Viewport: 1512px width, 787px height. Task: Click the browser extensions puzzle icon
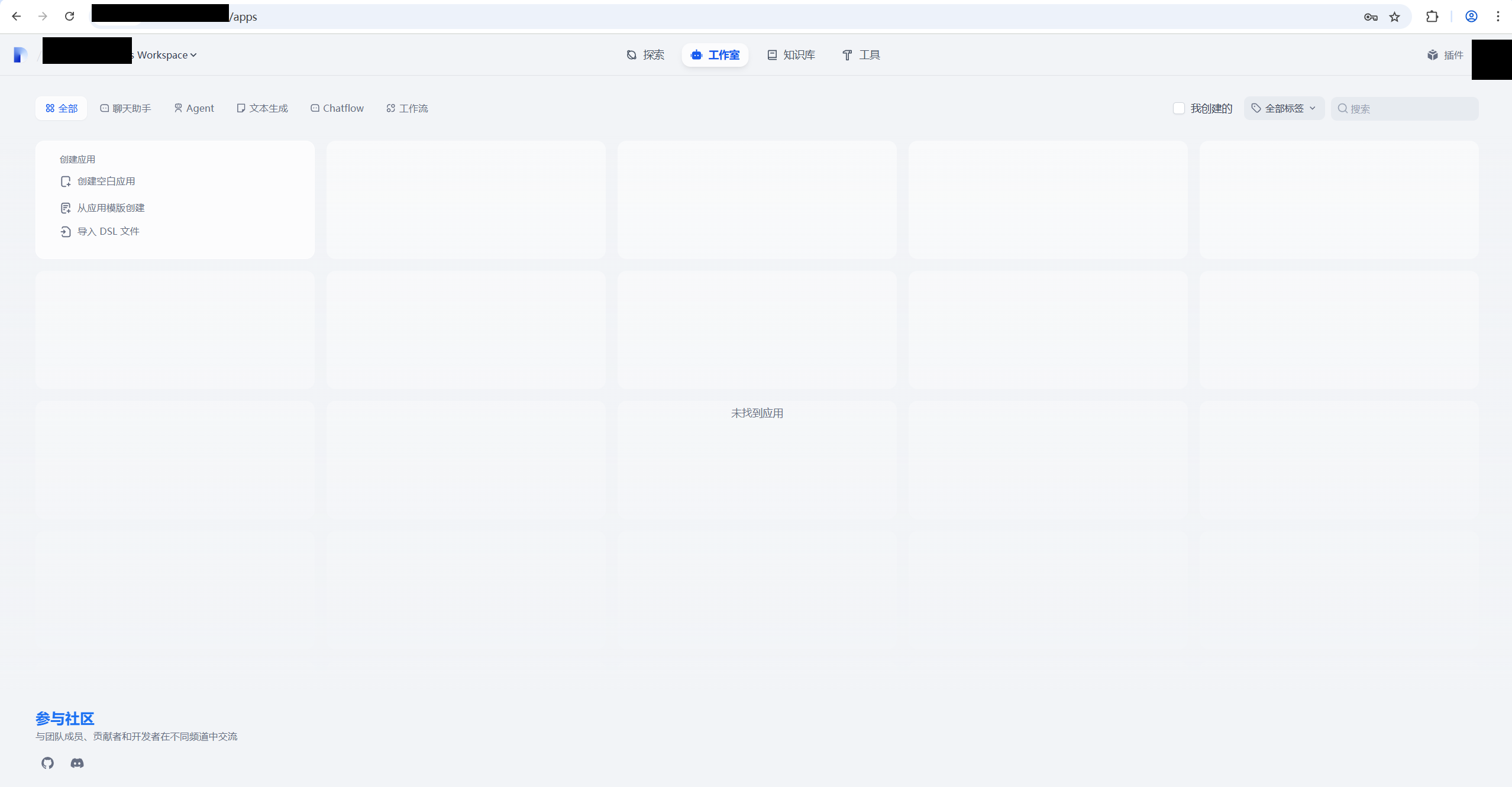click(1432, 17)
